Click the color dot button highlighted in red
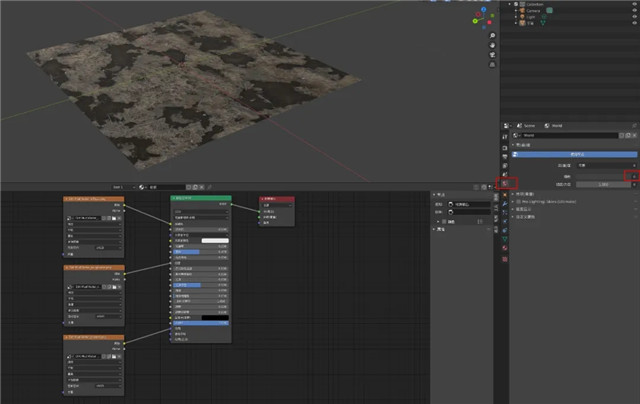The image size is (640, 404). [x=632, y=175]
